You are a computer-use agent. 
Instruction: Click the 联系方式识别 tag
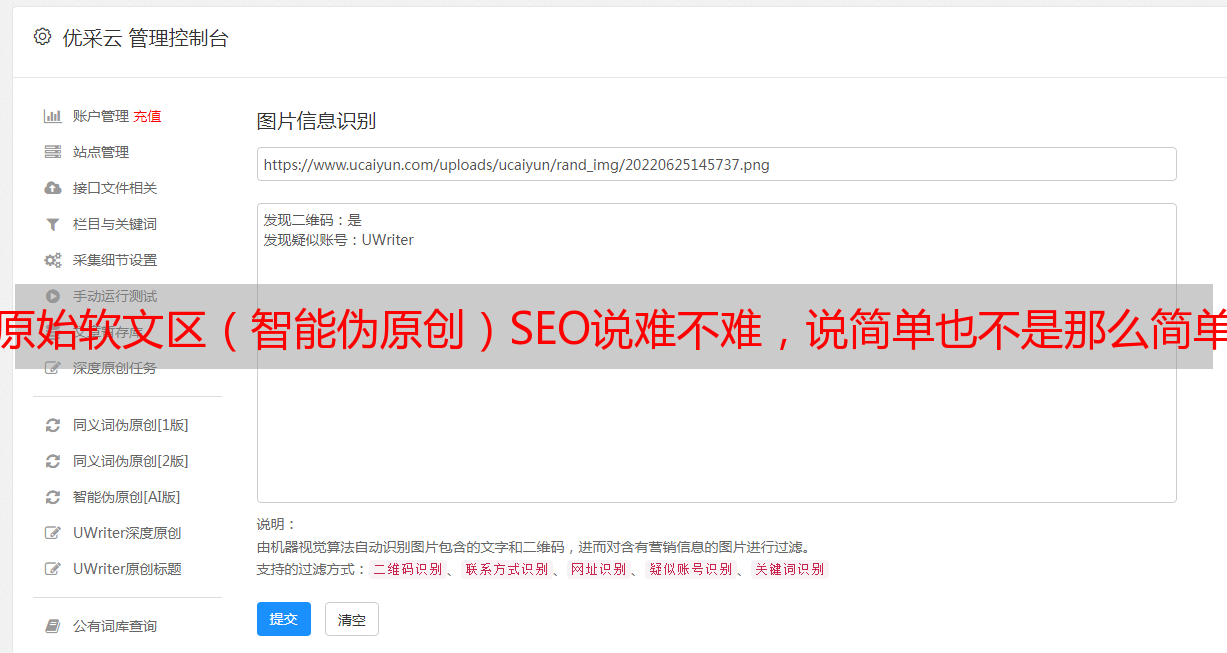pos(507,569)
